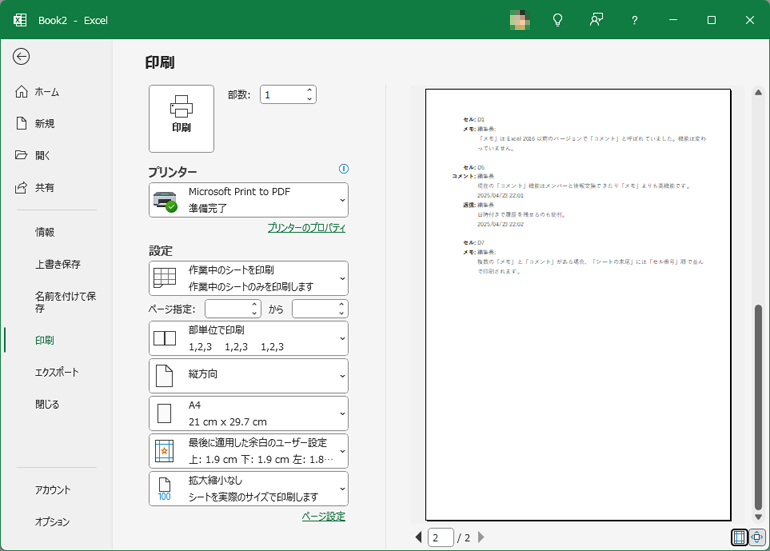Screen dimensions: 770x551
Task: Open プリンターのプロパティ link
Action: (306, 228)
